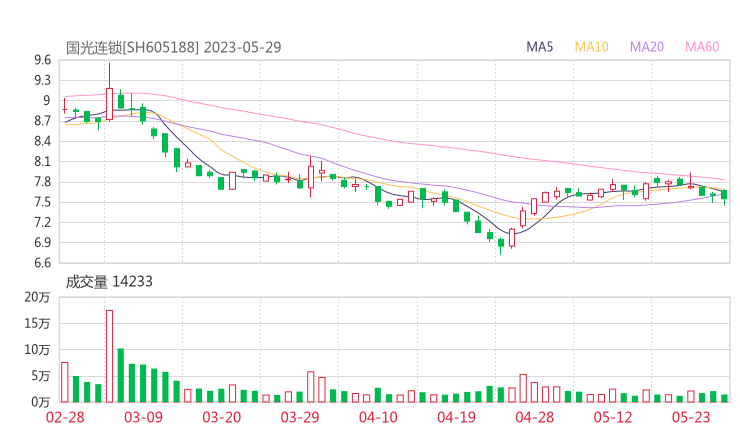Click the 03-09 date axis label
The image size is (740, 440).
(143, 417)
